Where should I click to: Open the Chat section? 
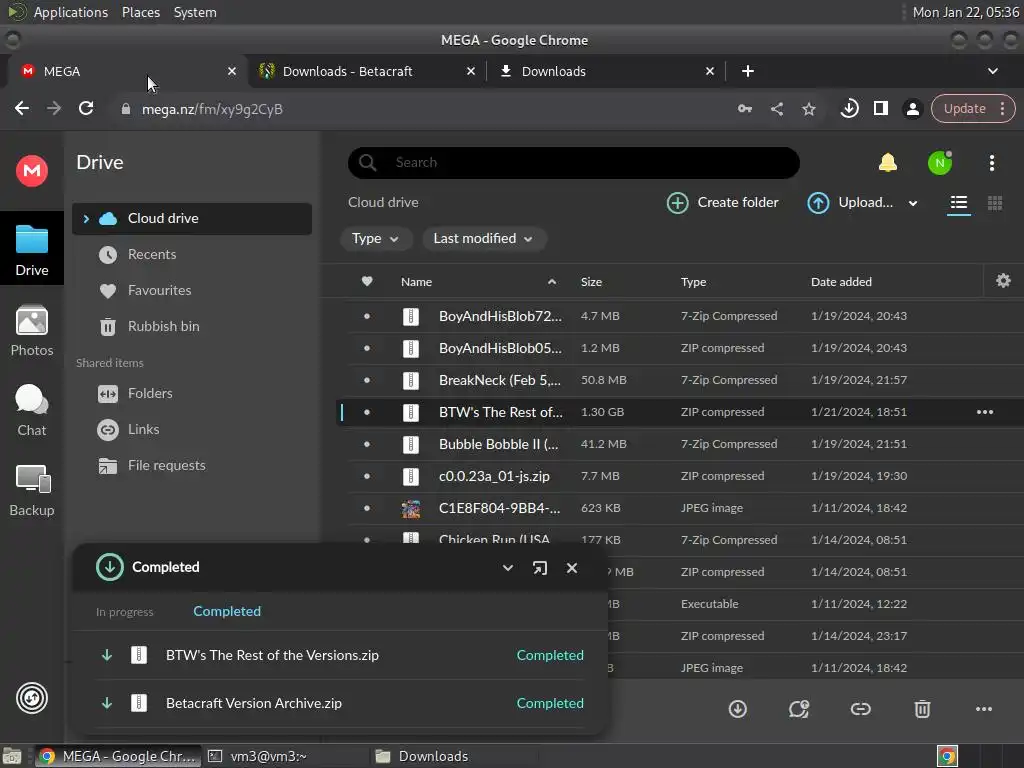(x=31, y=410)
